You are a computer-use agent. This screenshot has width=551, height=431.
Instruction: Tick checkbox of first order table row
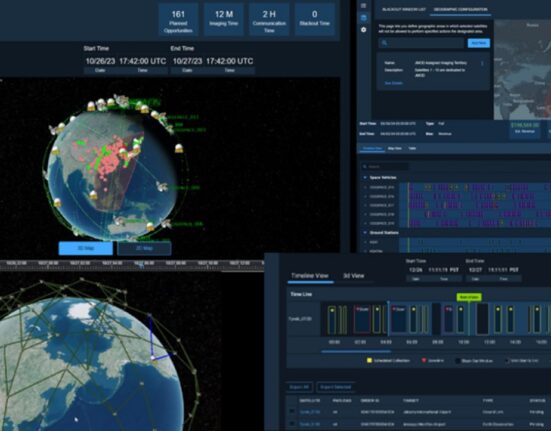[292, 411]
